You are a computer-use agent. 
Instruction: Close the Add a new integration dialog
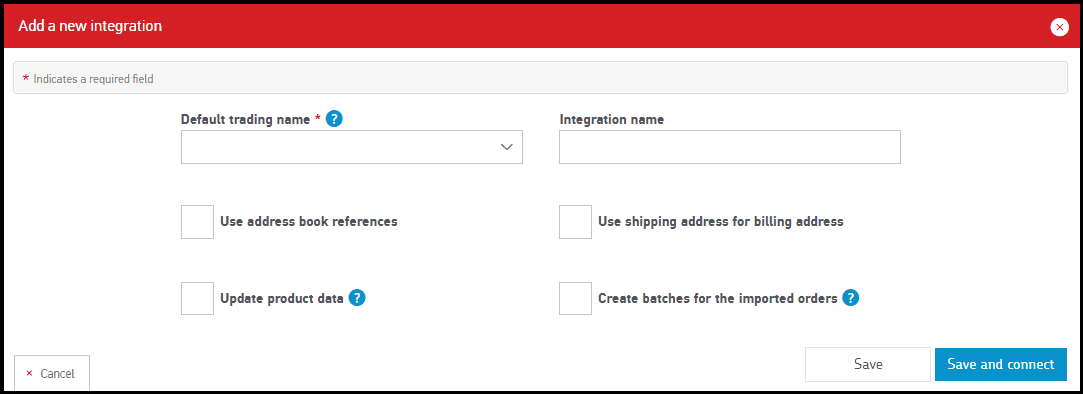click(x=1060, y=27)
